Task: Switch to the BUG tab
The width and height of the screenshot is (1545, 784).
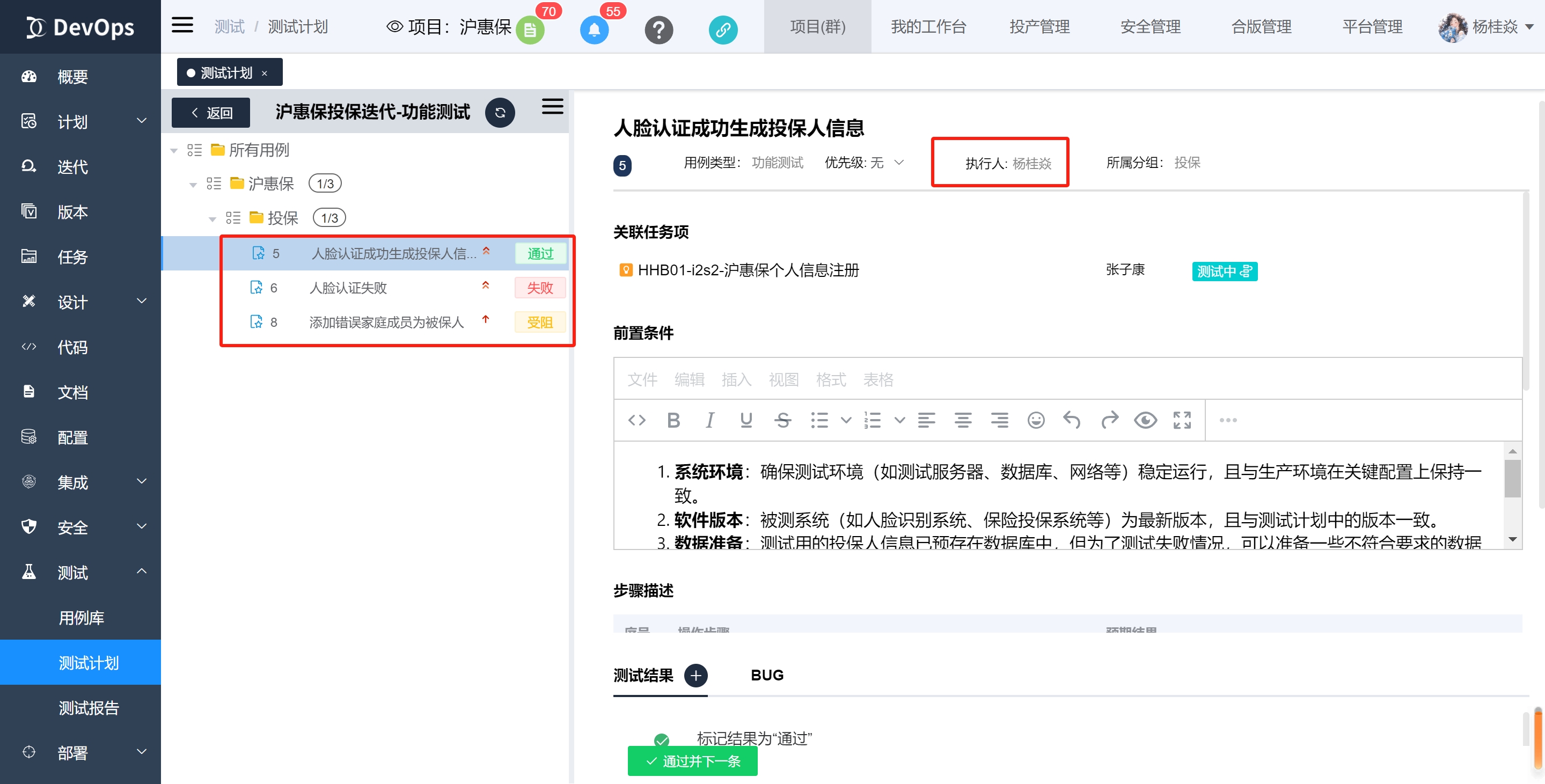Action: point(766,675)
